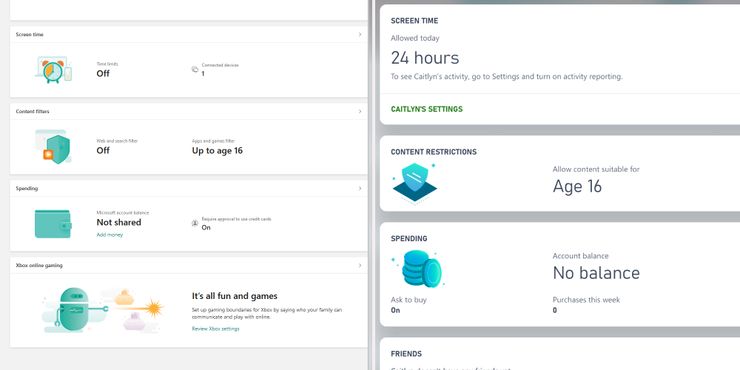
Task: Expand Content filters card chevron
Action: (360, 111)
